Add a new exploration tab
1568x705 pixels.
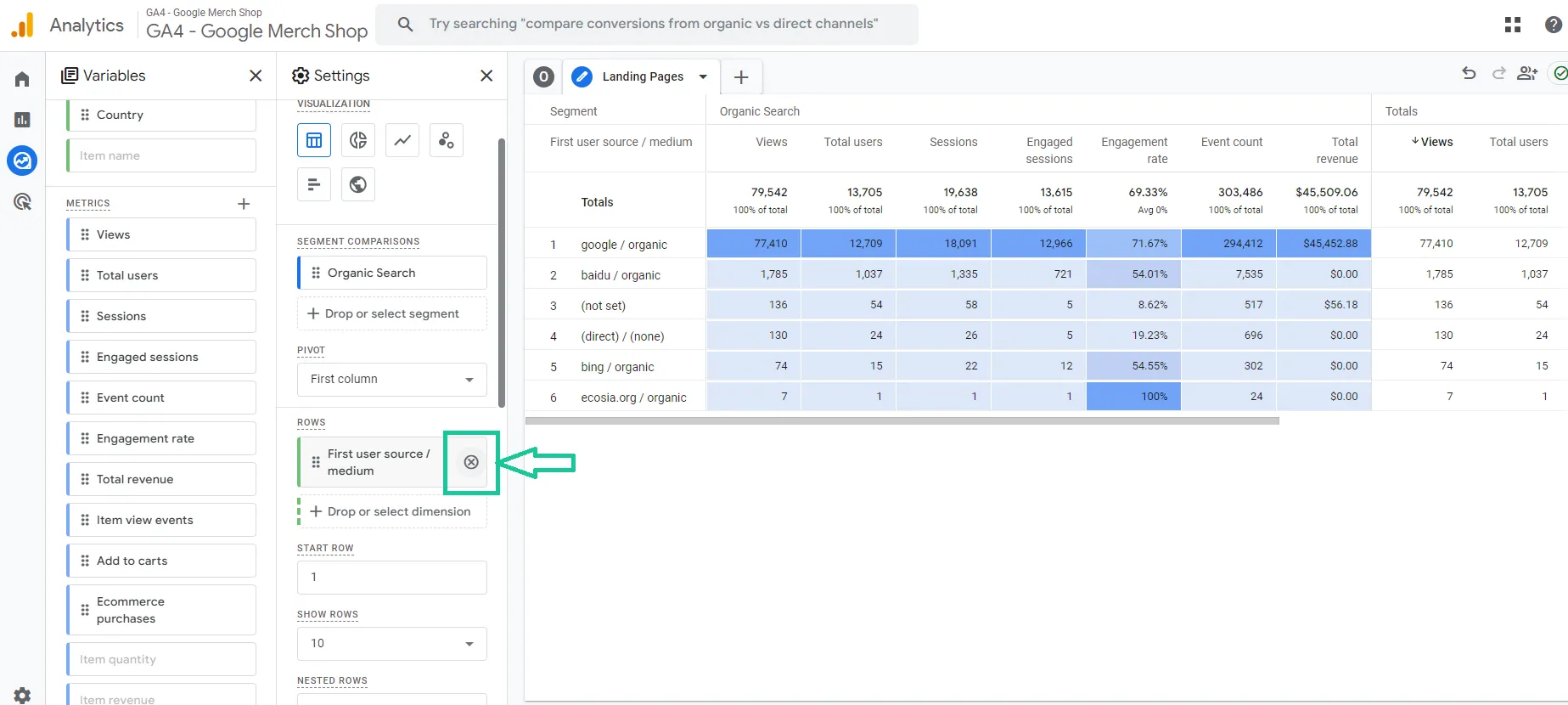click(741, 77)
